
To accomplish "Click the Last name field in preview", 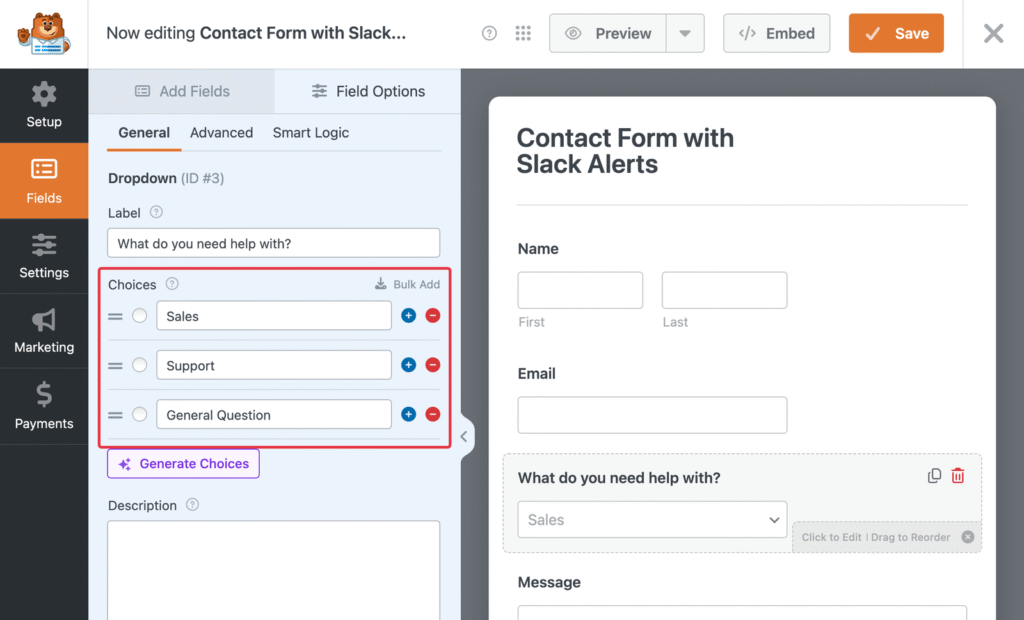I will 725,290.
